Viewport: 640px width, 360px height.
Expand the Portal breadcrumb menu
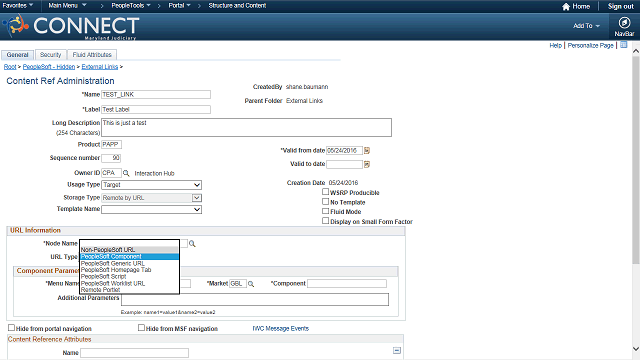(180, 6)
